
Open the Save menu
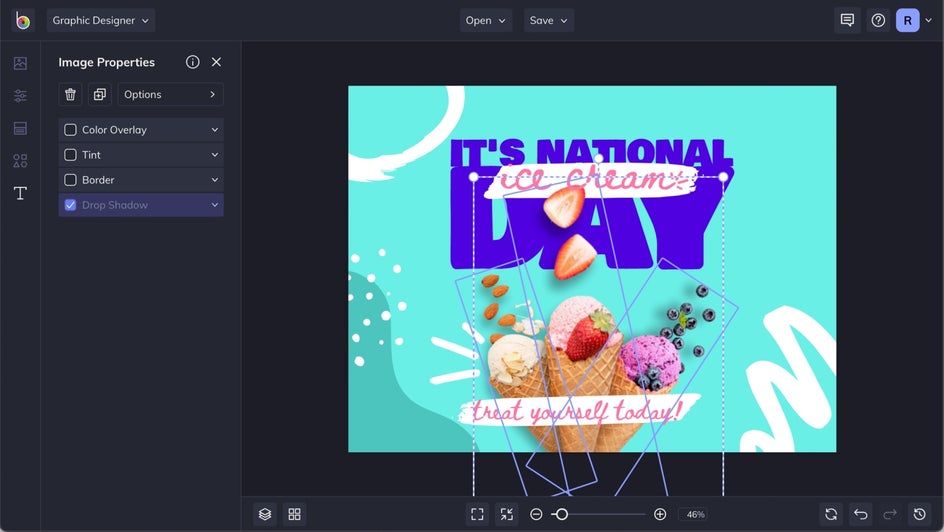pos(548,20)
